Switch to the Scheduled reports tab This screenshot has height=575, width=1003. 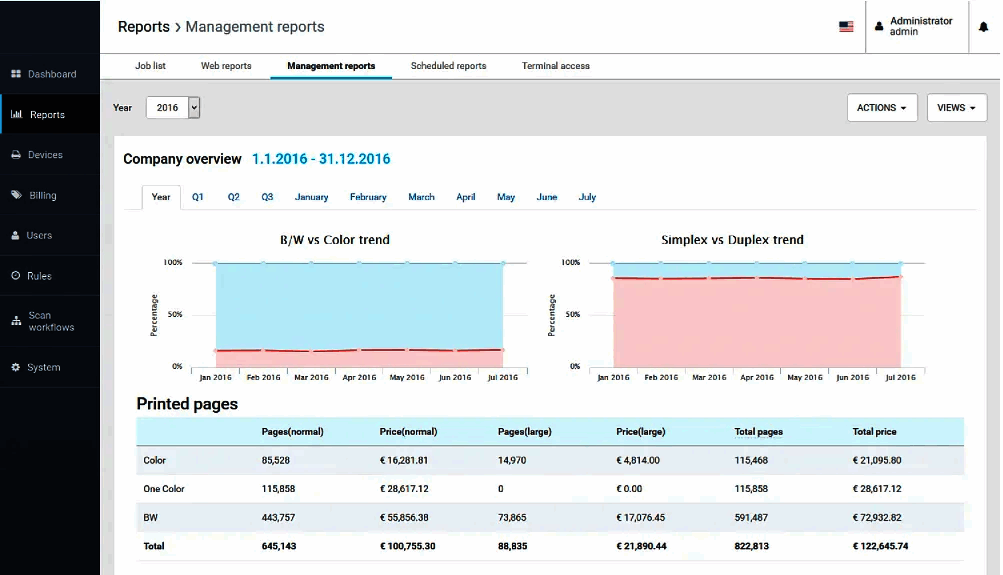[448, 66]
